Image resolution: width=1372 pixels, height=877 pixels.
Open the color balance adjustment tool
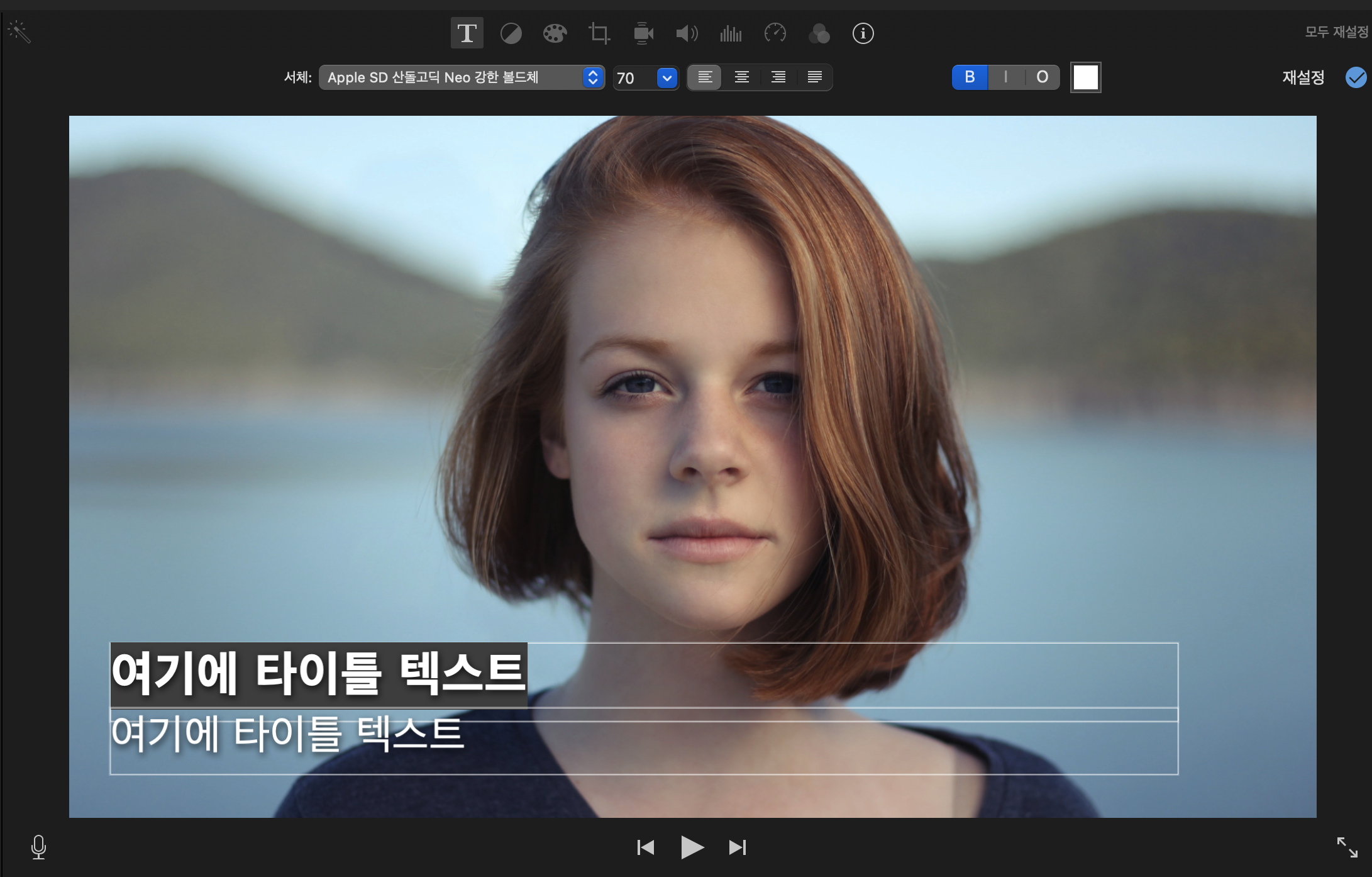tap(511, 33)
